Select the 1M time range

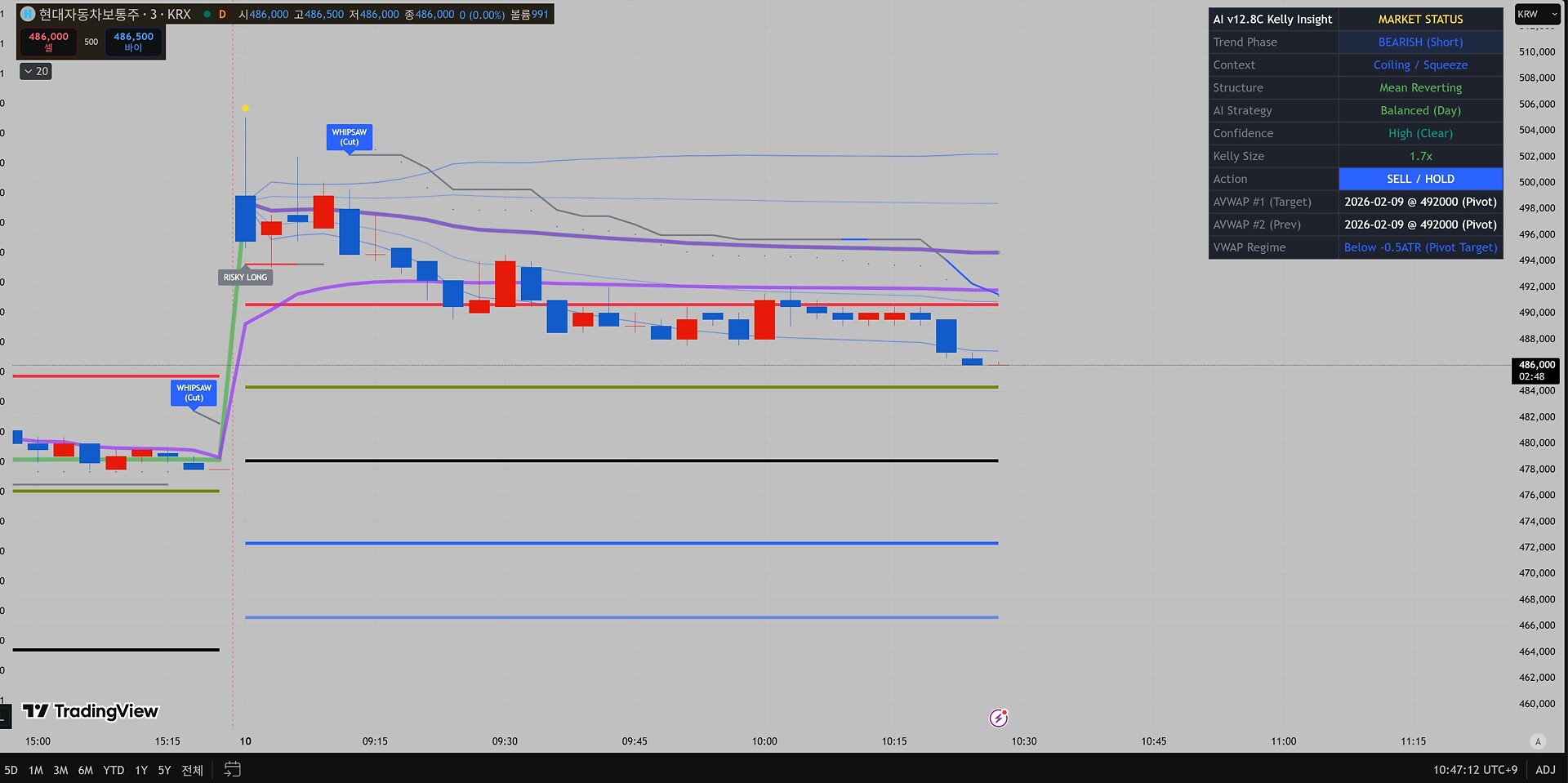pyautogui.click(x=36, y=770)
